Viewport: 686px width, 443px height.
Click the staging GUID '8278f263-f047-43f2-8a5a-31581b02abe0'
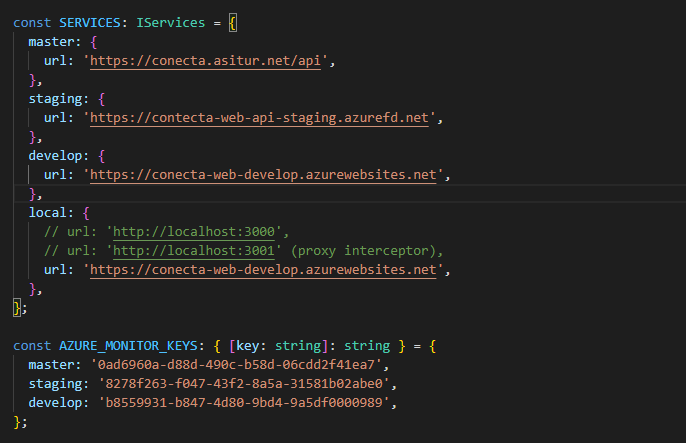[244, 384]
